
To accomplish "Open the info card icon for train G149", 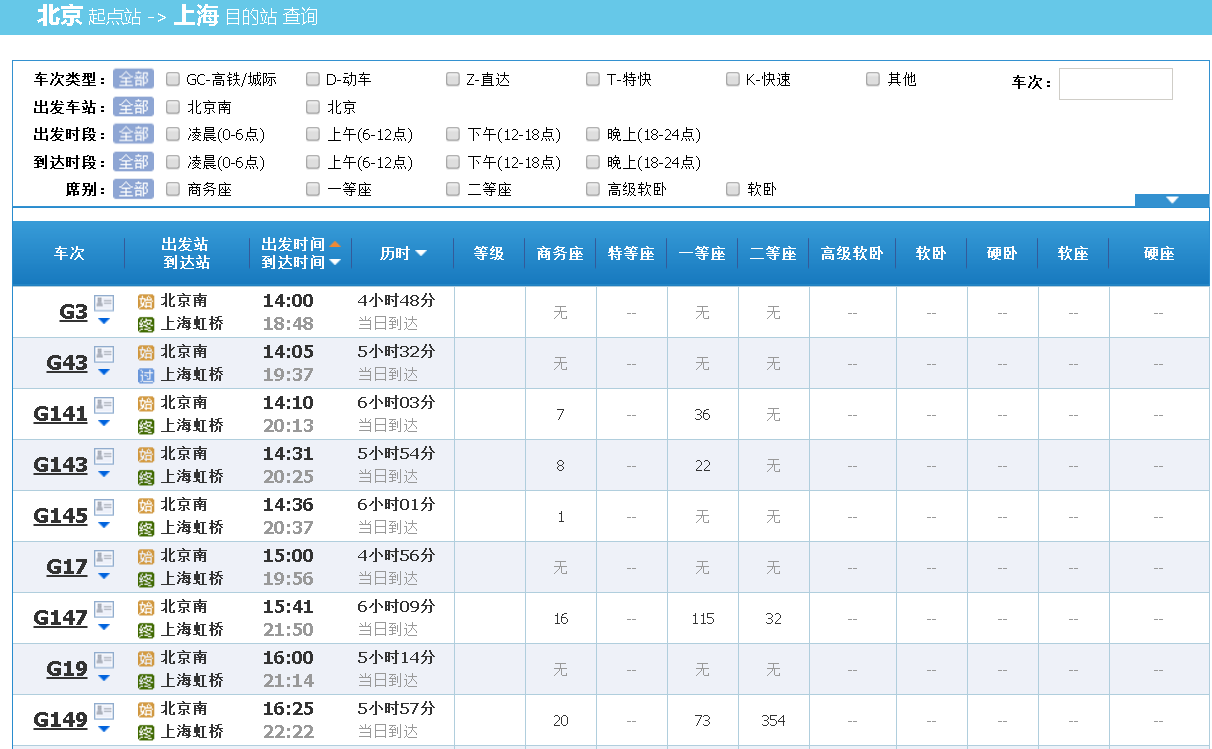I will click(x=104, y=710).
